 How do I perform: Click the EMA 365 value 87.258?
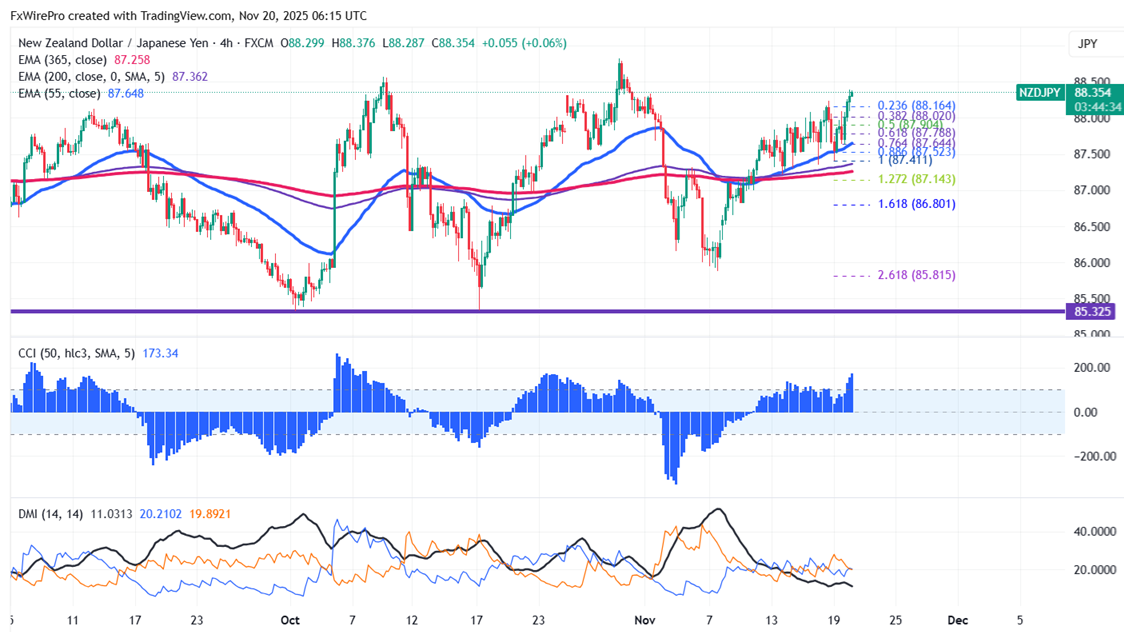(x=133, y=60)
